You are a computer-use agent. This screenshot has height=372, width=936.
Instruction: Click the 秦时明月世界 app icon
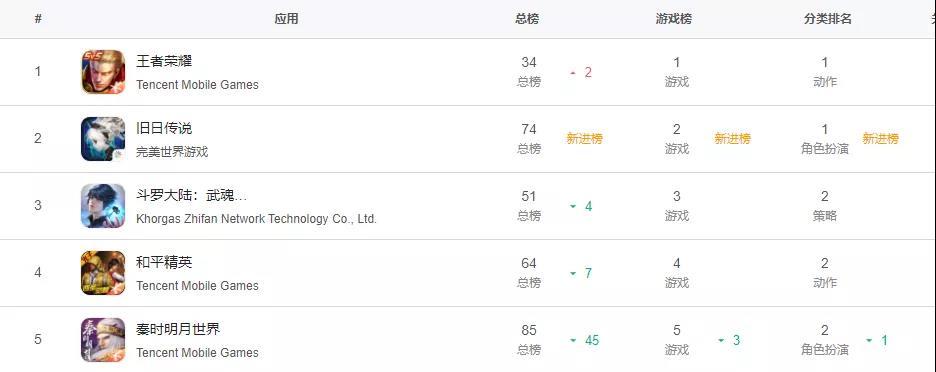pos(103,340)
